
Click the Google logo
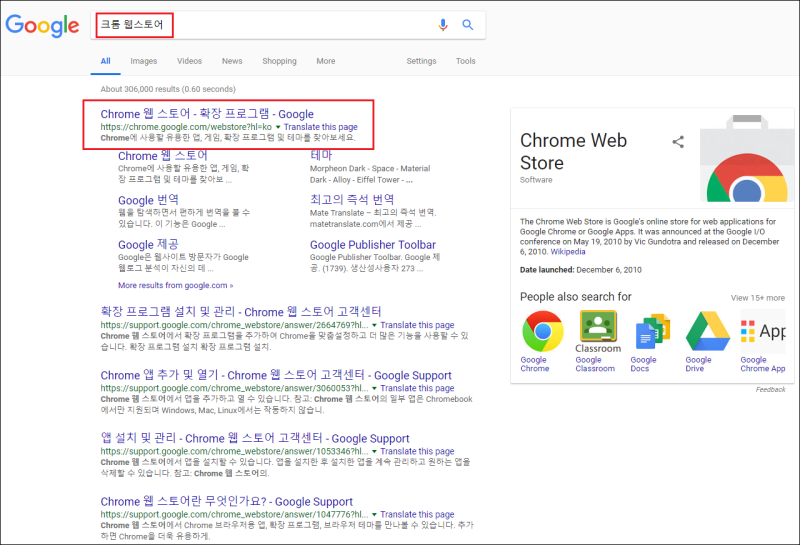[42, 26]
